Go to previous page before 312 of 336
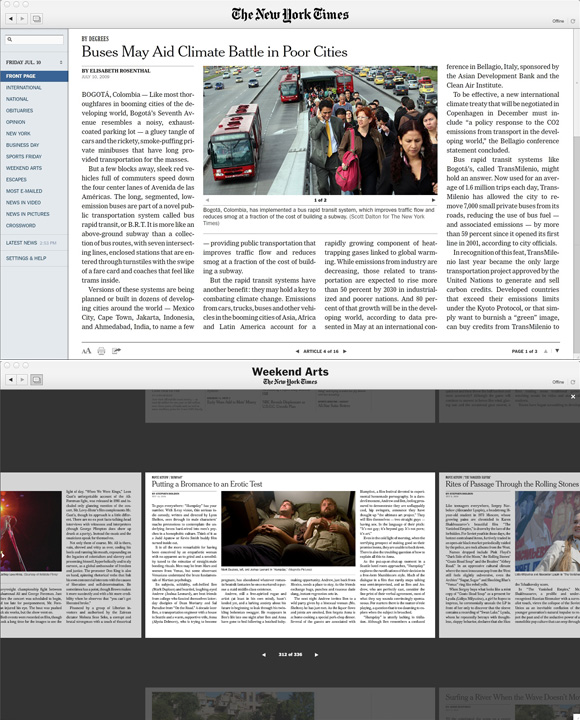 (x=264, y=655)
